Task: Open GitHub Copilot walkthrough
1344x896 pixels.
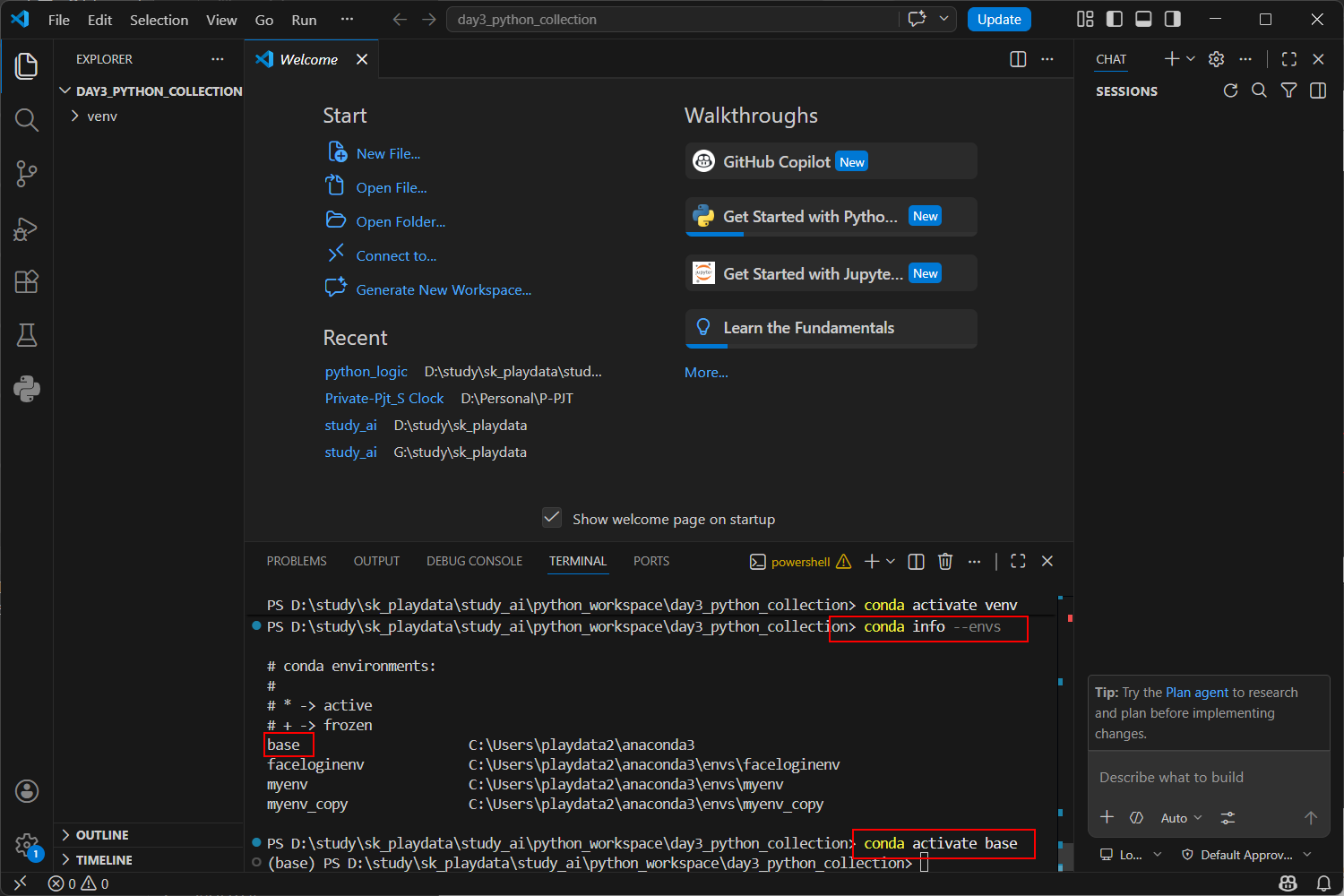Action: click(x=831, y=161)
